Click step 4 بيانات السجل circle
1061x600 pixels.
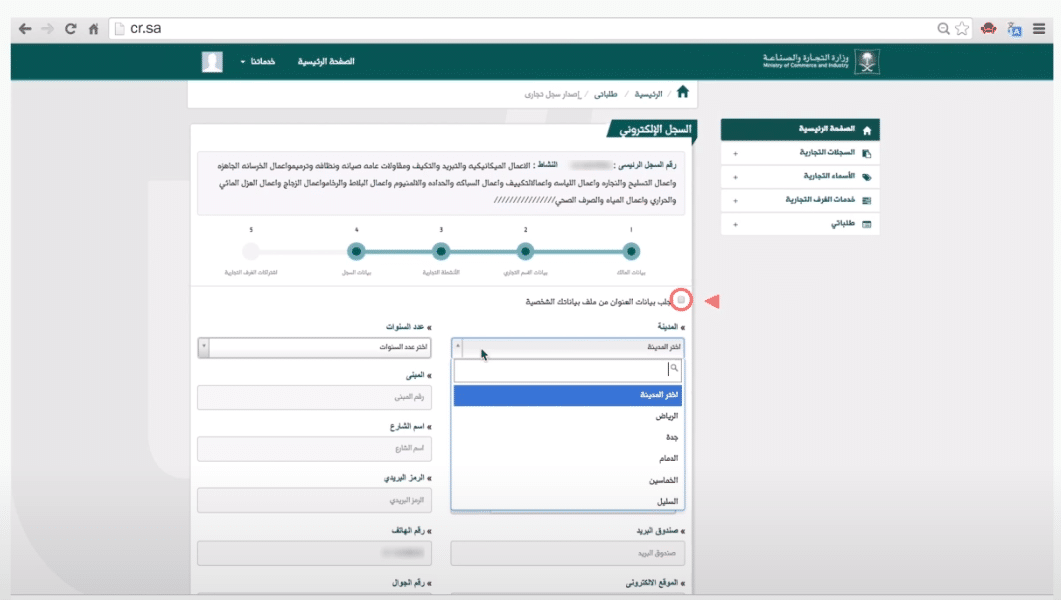(356, 252)
